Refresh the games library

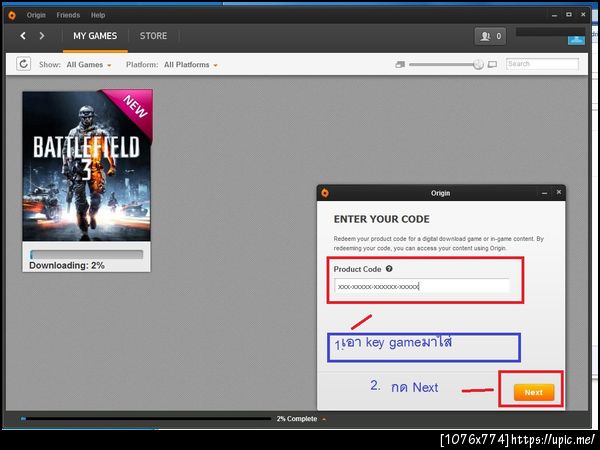point(23,64)
